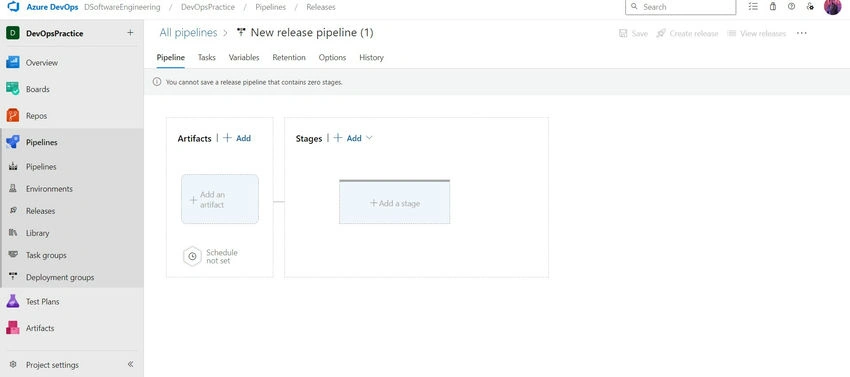Click the info icon in warning banner
Viewport: 850px width, 377px height.
coord(157,82)
